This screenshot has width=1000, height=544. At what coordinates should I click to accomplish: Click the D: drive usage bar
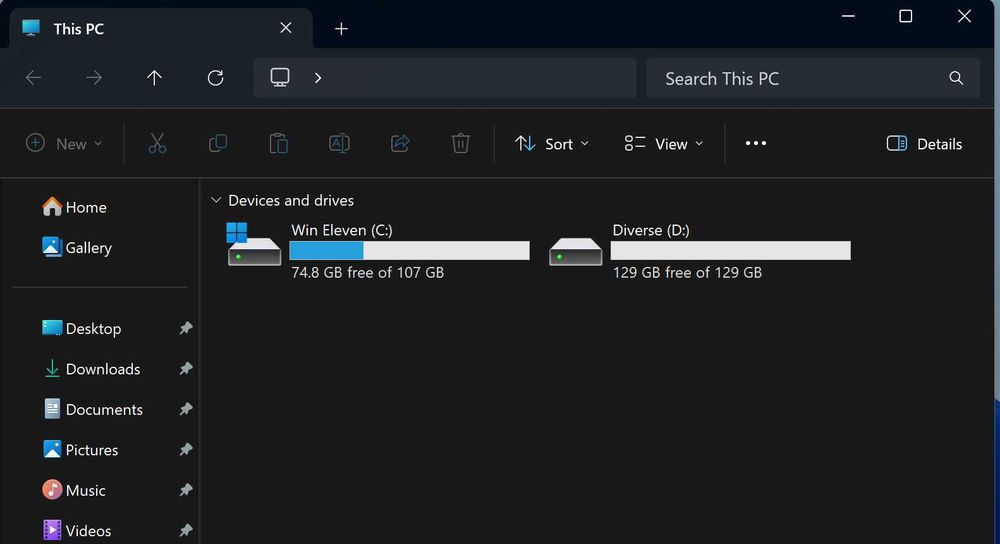[x=730, y=251]
